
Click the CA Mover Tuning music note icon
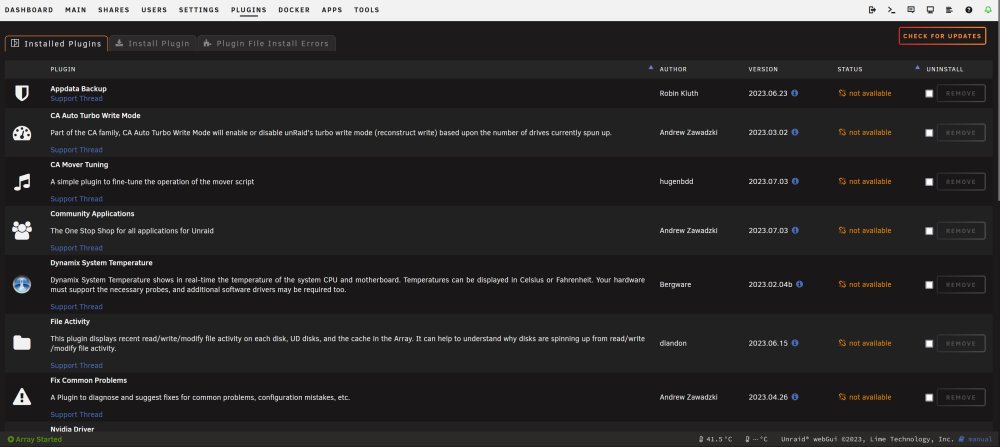tap(22, 182)
